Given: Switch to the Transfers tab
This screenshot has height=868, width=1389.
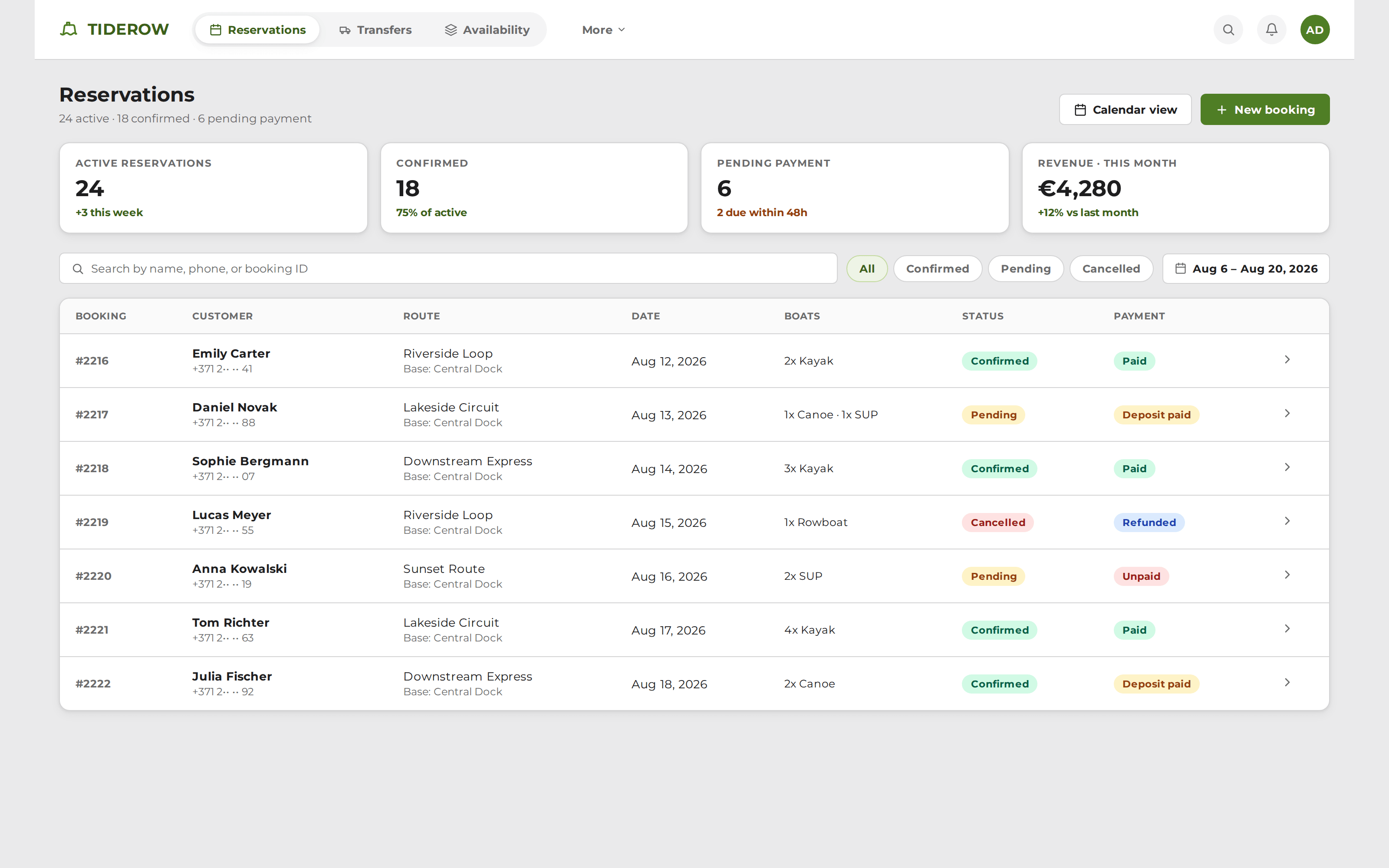Looking at the screenshot, I should tap(375, 29).
